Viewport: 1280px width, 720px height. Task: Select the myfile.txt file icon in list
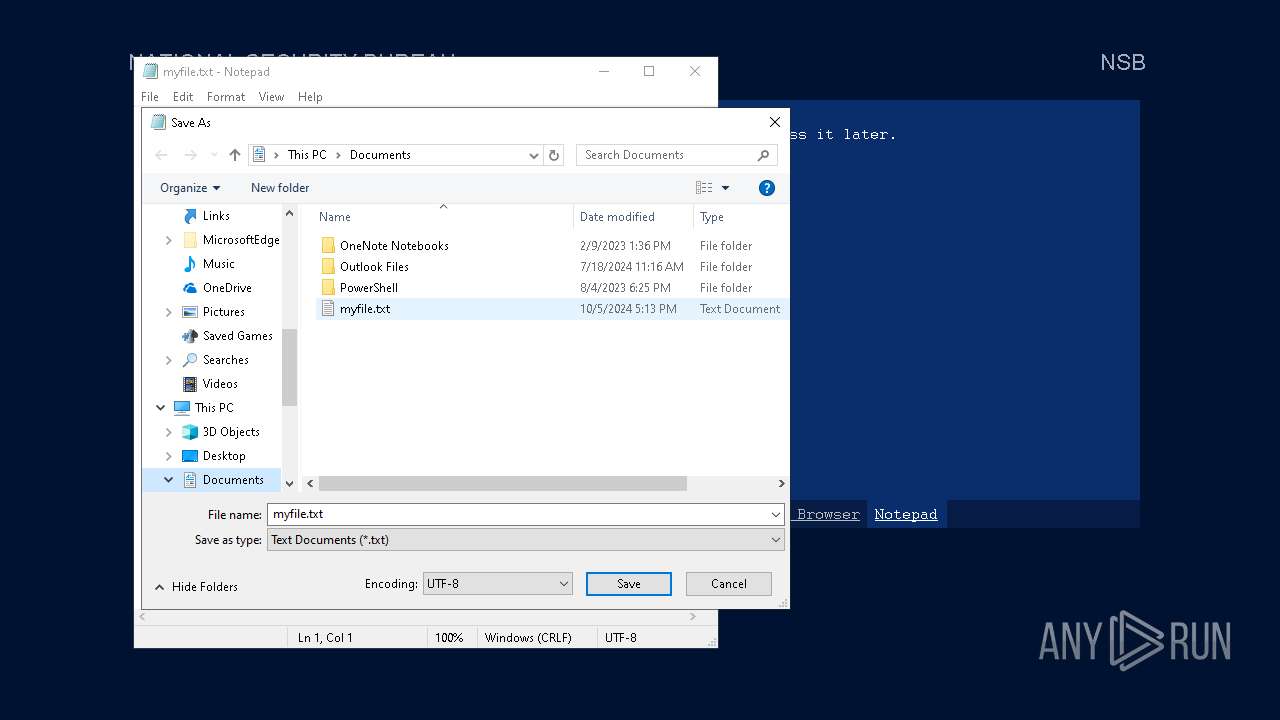327,309
